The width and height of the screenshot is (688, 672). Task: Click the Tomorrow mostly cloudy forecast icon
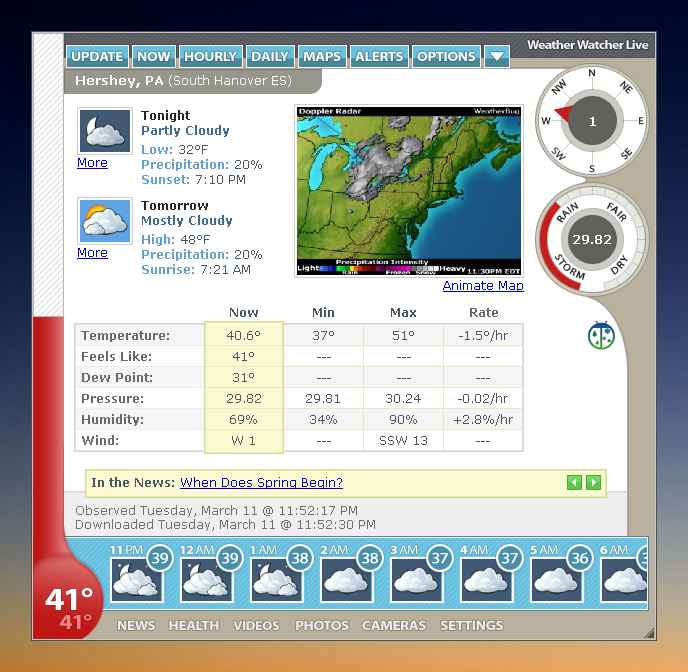point(105,221)
